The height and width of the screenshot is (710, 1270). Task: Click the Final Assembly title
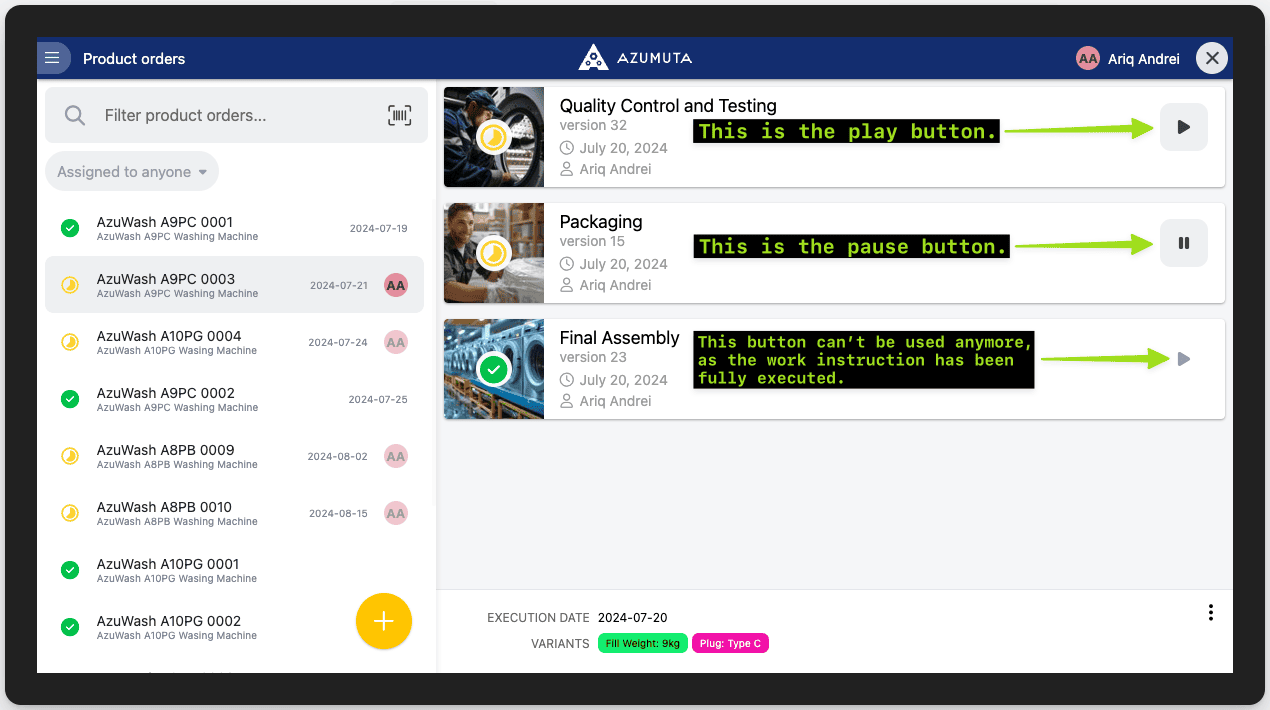pyautogui.click(x=619, y=338)
